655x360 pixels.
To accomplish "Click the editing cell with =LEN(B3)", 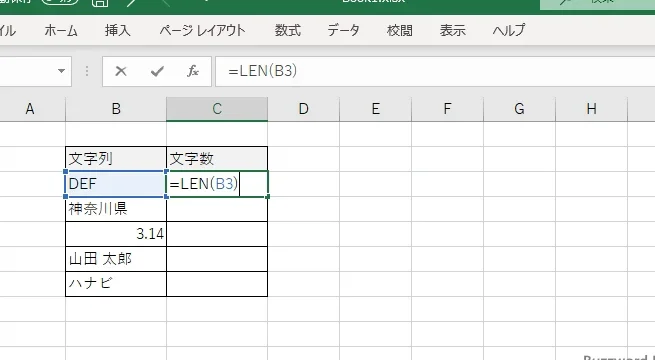I will click(217, 184).
